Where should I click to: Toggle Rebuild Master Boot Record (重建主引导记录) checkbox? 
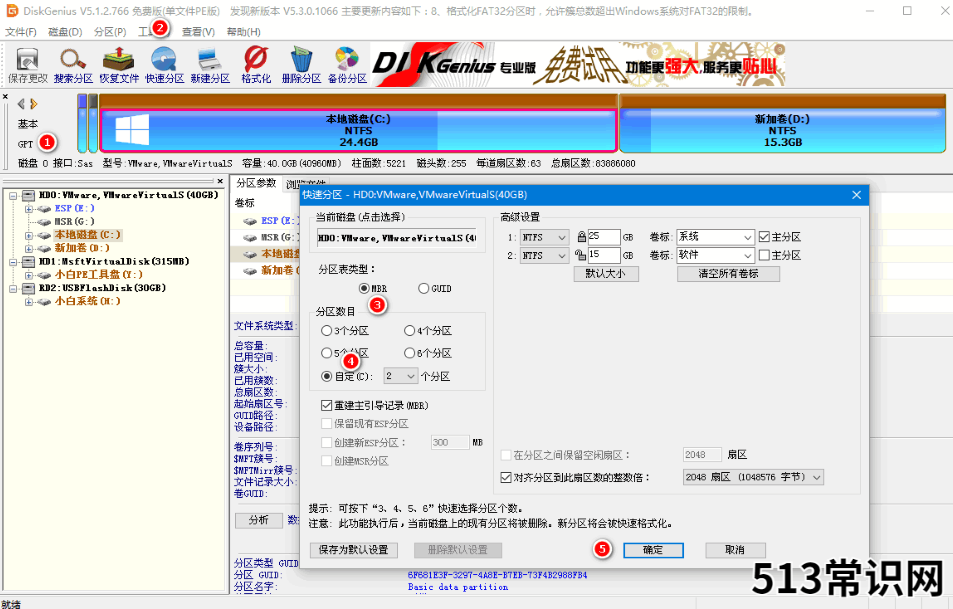(326, 405)
